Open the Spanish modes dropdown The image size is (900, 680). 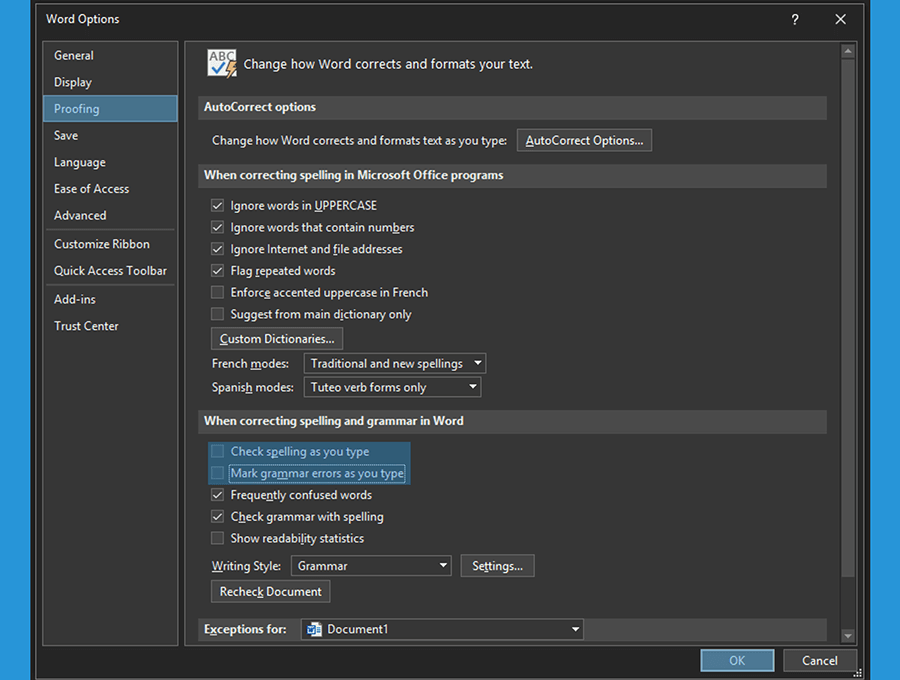coord(392,387)
